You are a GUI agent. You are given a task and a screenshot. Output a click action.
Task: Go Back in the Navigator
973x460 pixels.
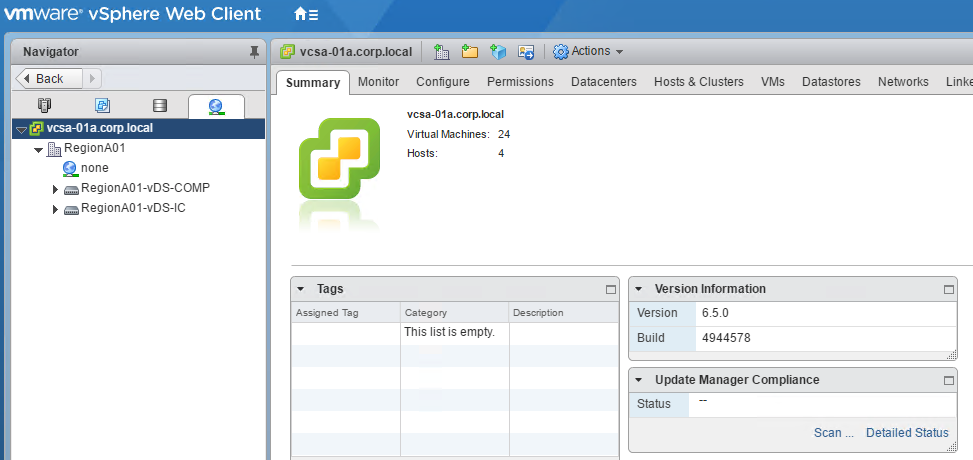[x=49, y=78]
